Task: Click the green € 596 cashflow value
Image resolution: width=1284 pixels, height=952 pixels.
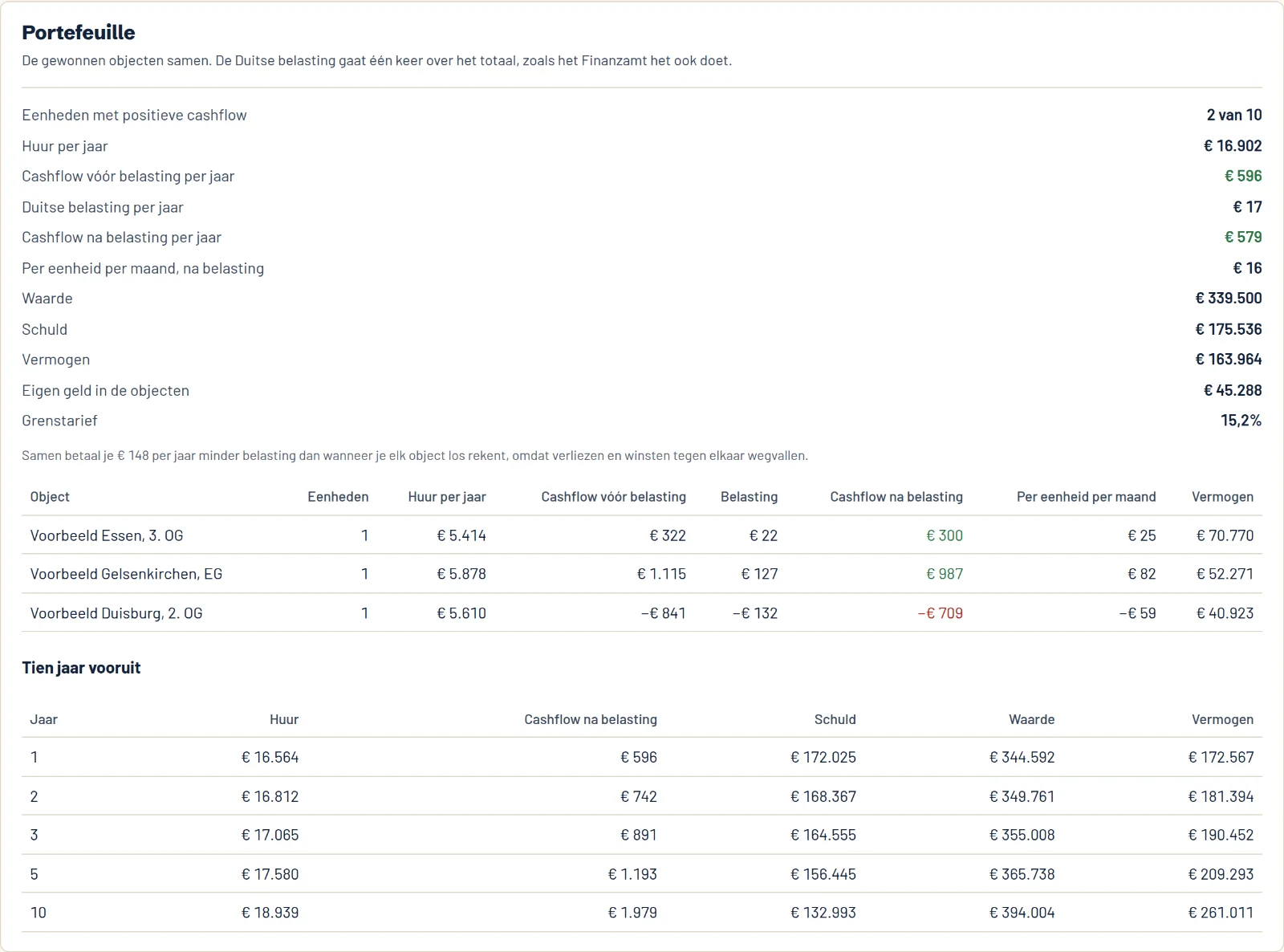Action: coord(1243,176)
